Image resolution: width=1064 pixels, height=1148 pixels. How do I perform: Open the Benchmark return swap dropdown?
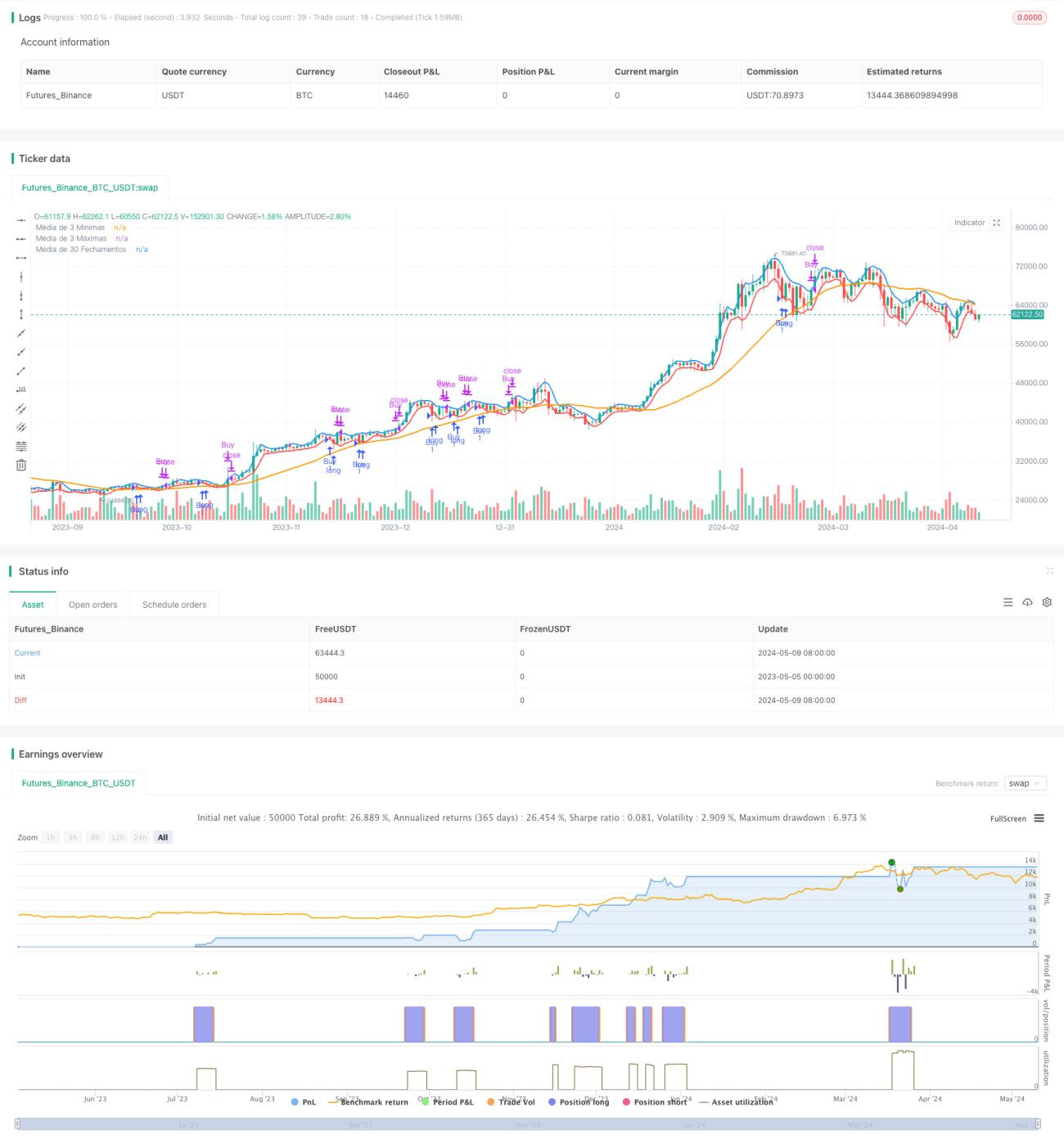tap(1026, 783)
